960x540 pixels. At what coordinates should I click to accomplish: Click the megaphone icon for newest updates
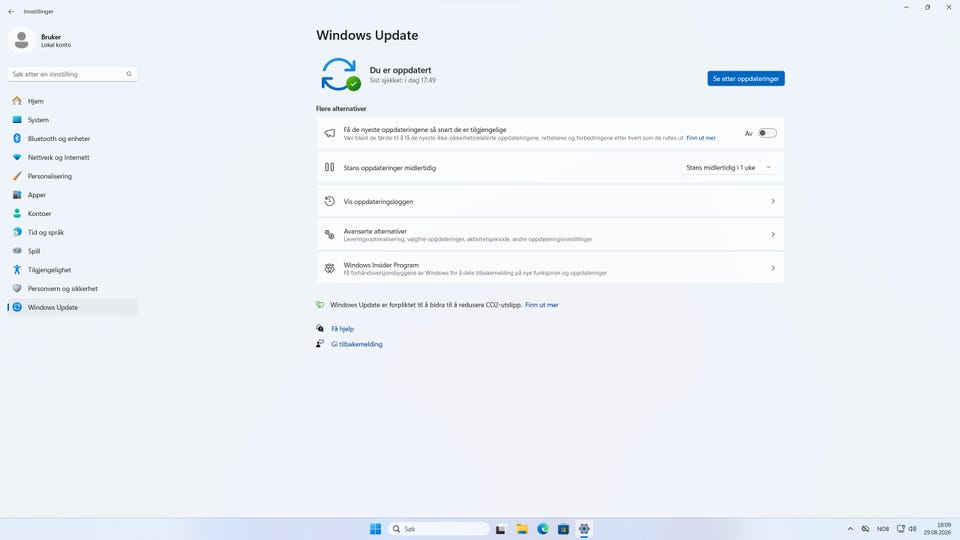pyautogui.click(x=329, y=133)
